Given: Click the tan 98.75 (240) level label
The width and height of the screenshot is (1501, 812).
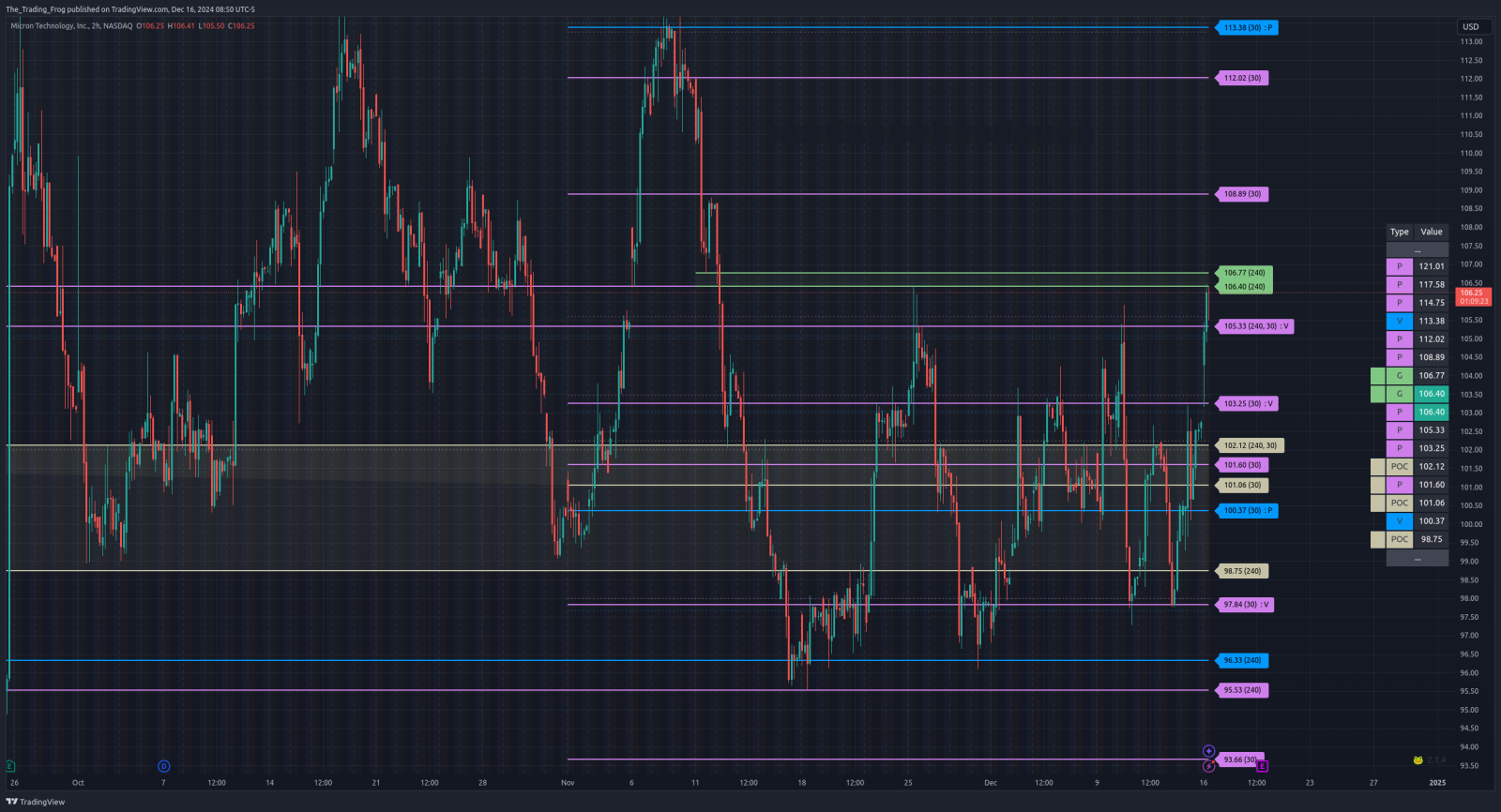Looking at the screenshot, I should [1242, 571].
